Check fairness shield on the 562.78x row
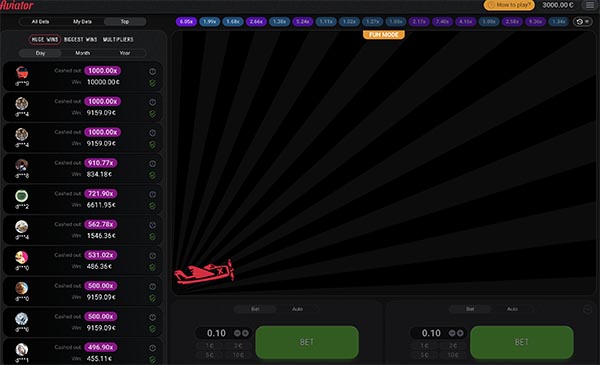Viewport: 600px width, 365px height. tap(152, 236)
